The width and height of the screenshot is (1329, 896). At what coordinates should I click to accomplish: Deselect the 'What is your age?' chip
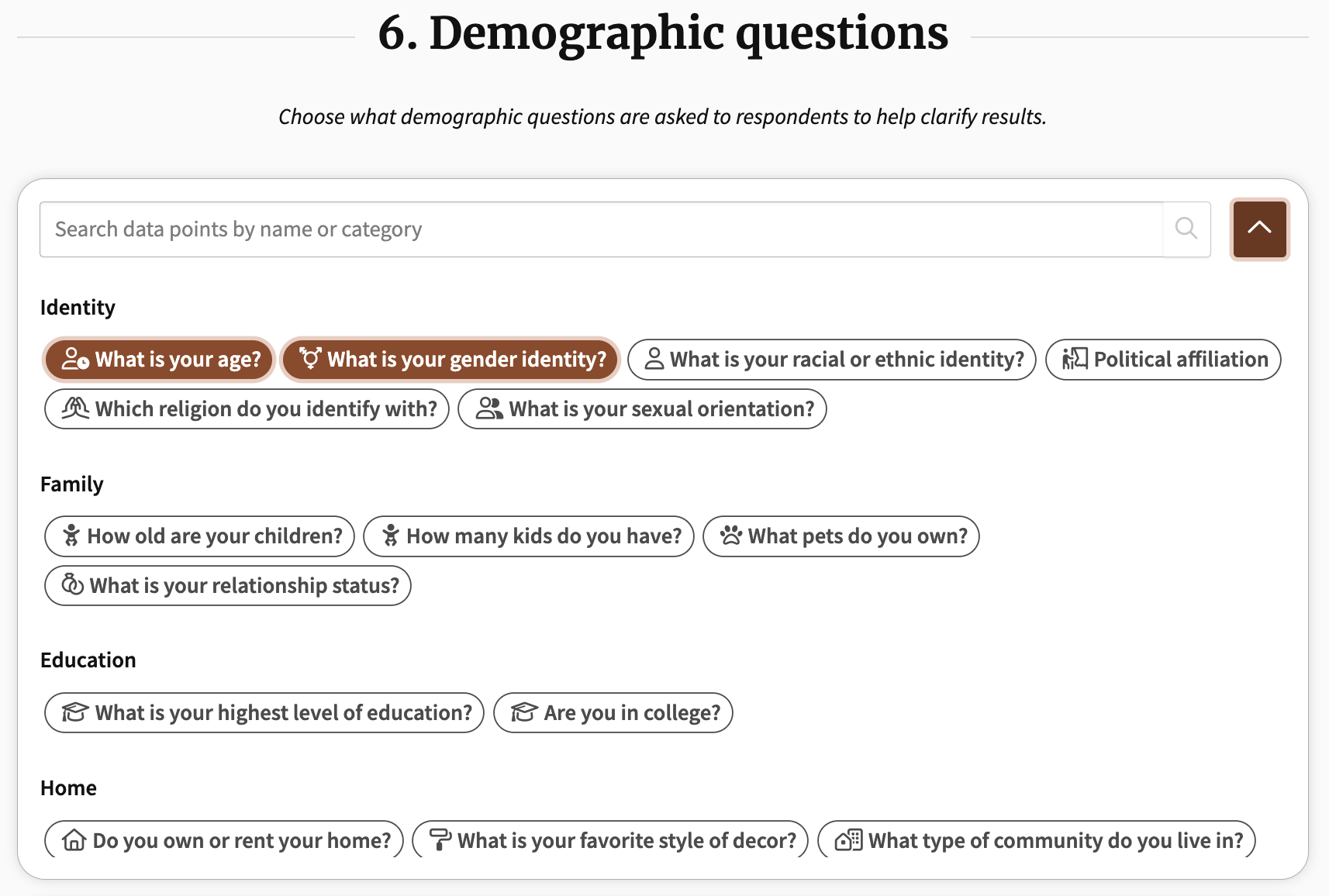(x=159, y=360)
